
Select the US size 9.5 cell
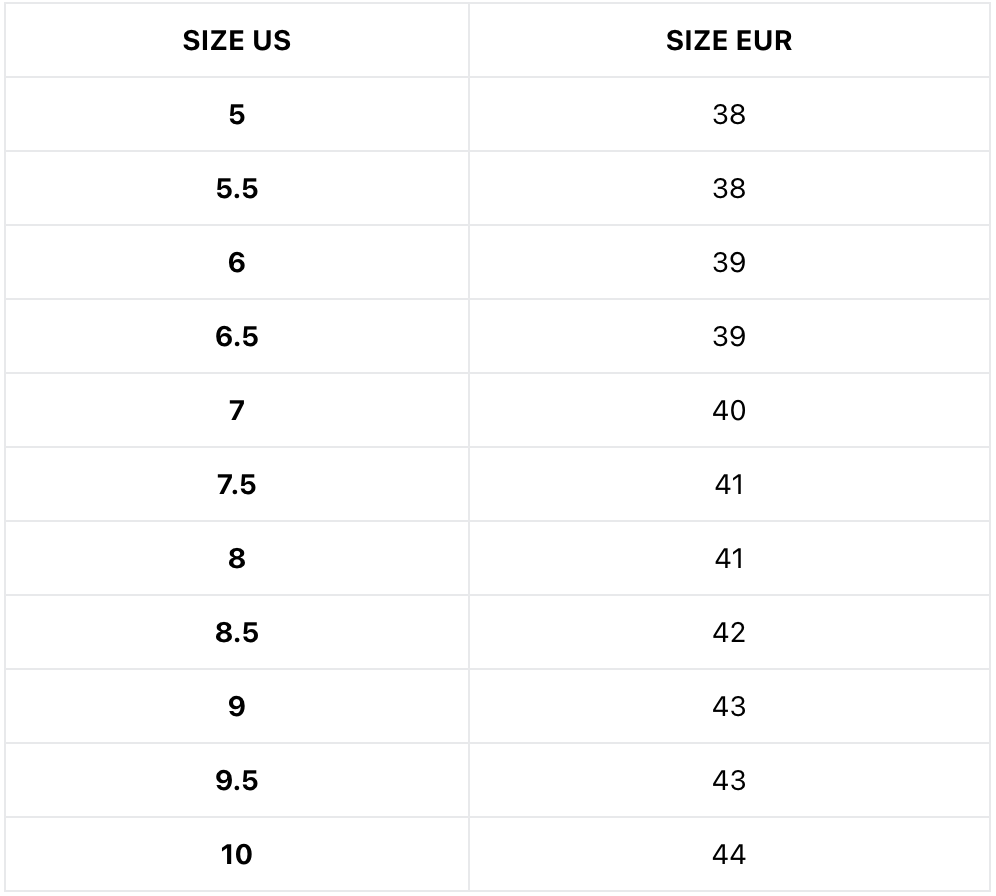237,781
